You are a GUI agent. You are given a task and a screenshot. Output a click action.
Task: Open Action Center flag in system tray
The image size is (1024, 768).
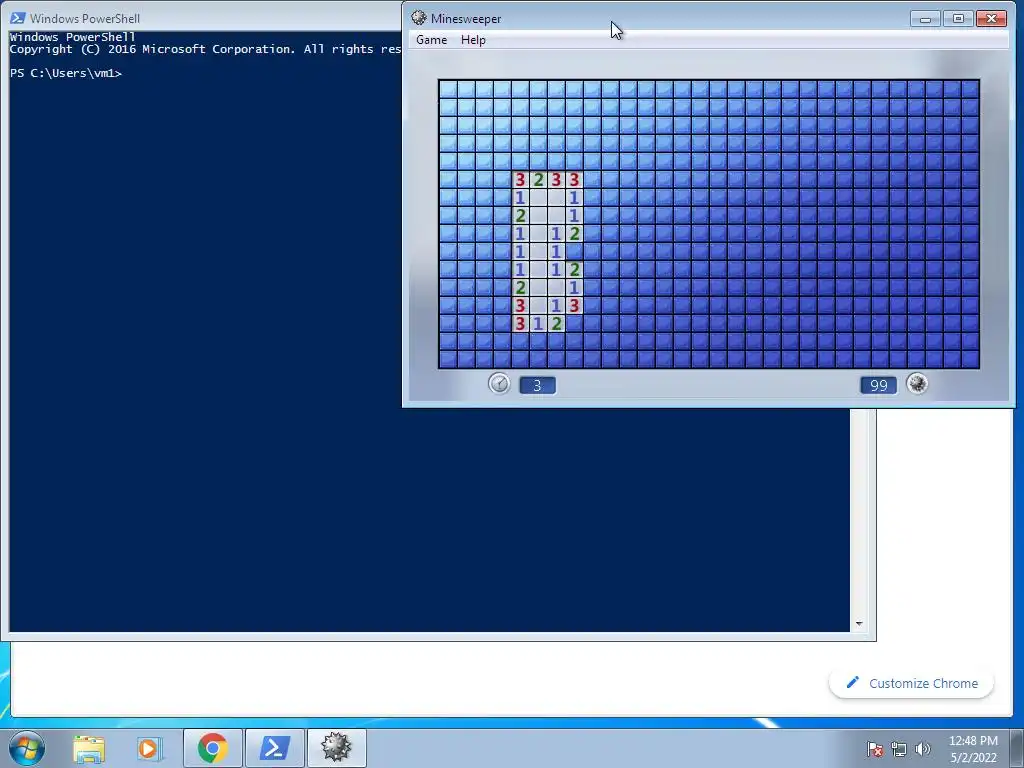(x=875, y=750)
